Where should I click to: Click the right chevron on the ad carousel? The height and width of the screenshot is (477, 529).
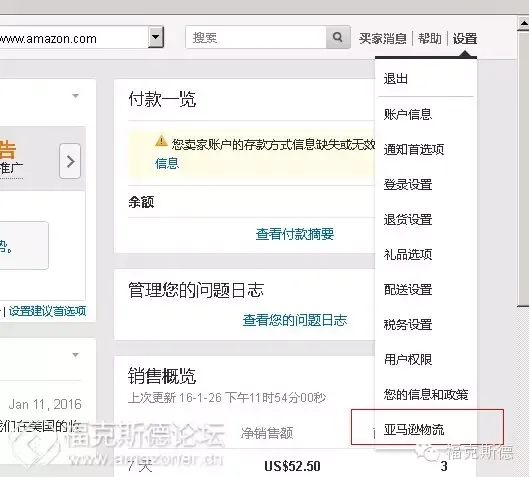(70, 161)
